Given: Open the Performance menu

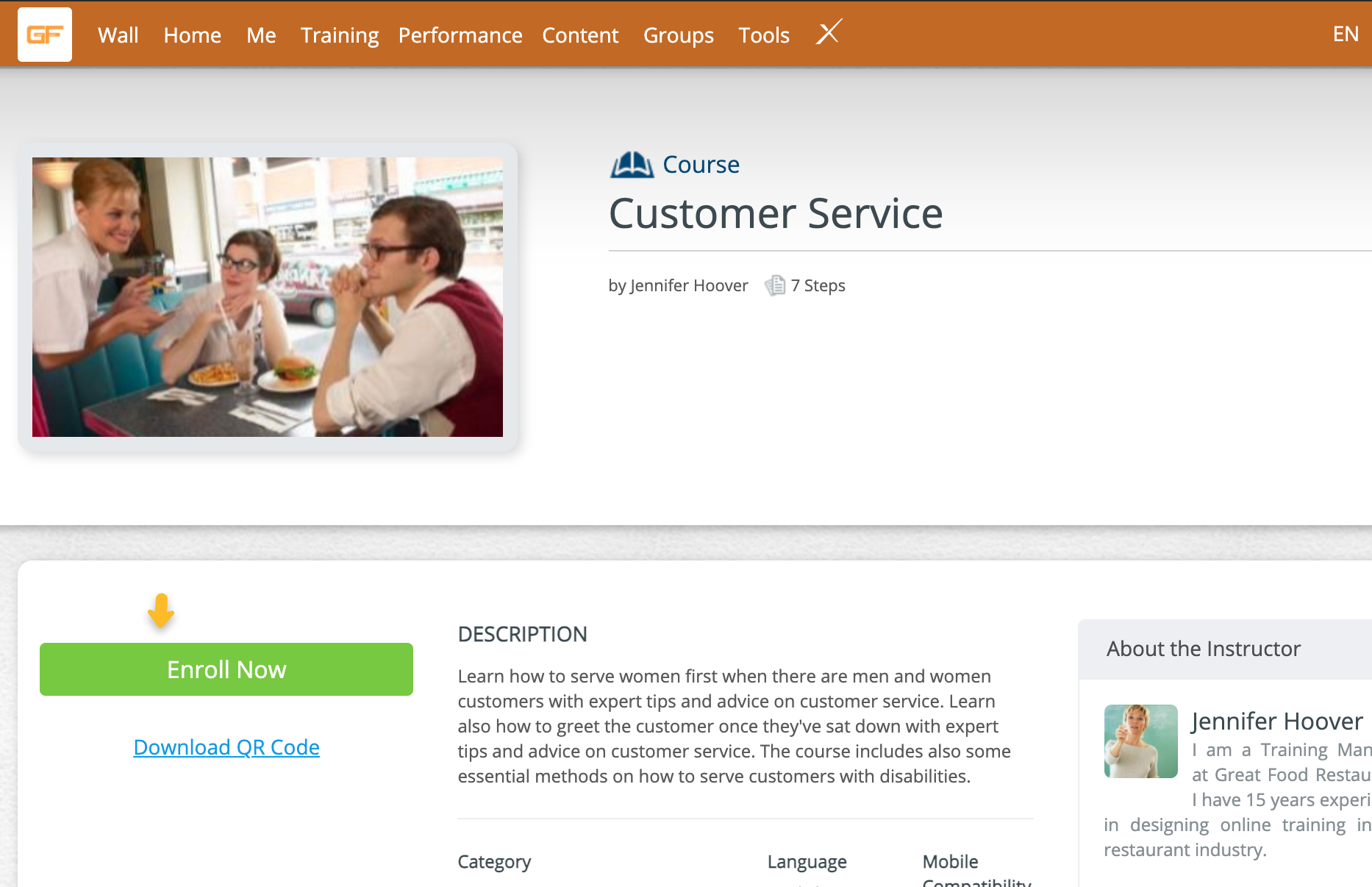Looking at the screenshot, I should point(460,35).
